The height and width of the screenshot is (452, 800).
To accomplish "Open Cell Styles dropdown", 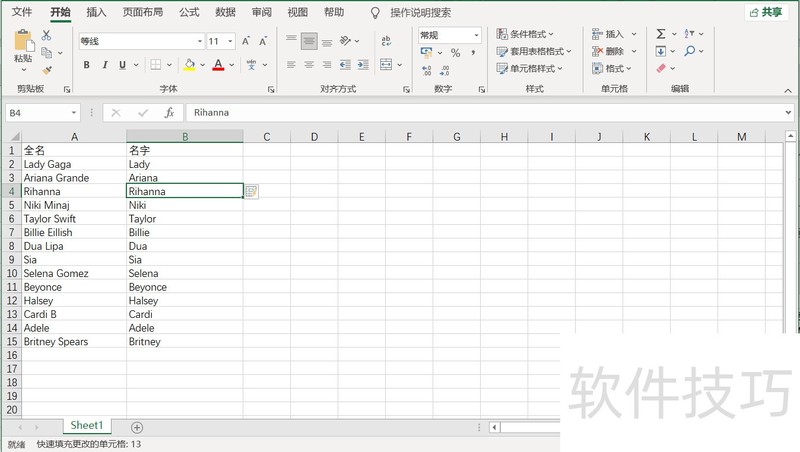I will click(529, 68).
